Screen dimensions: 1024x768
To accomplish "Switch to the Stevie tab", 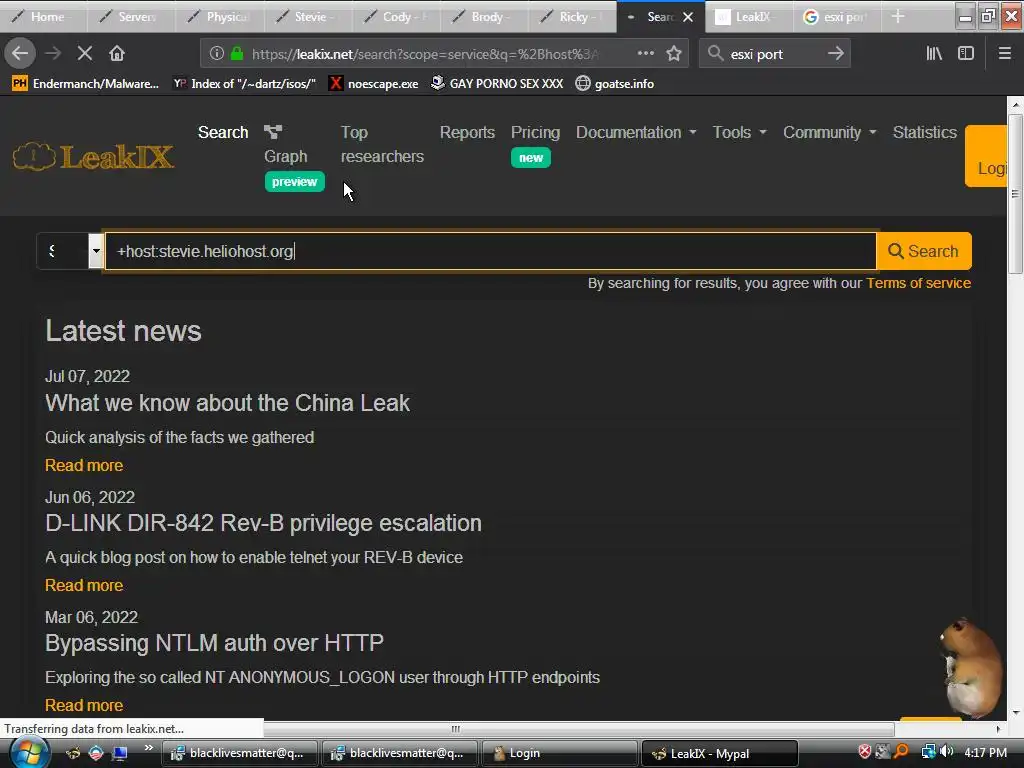I will click(x=308, y=16).
